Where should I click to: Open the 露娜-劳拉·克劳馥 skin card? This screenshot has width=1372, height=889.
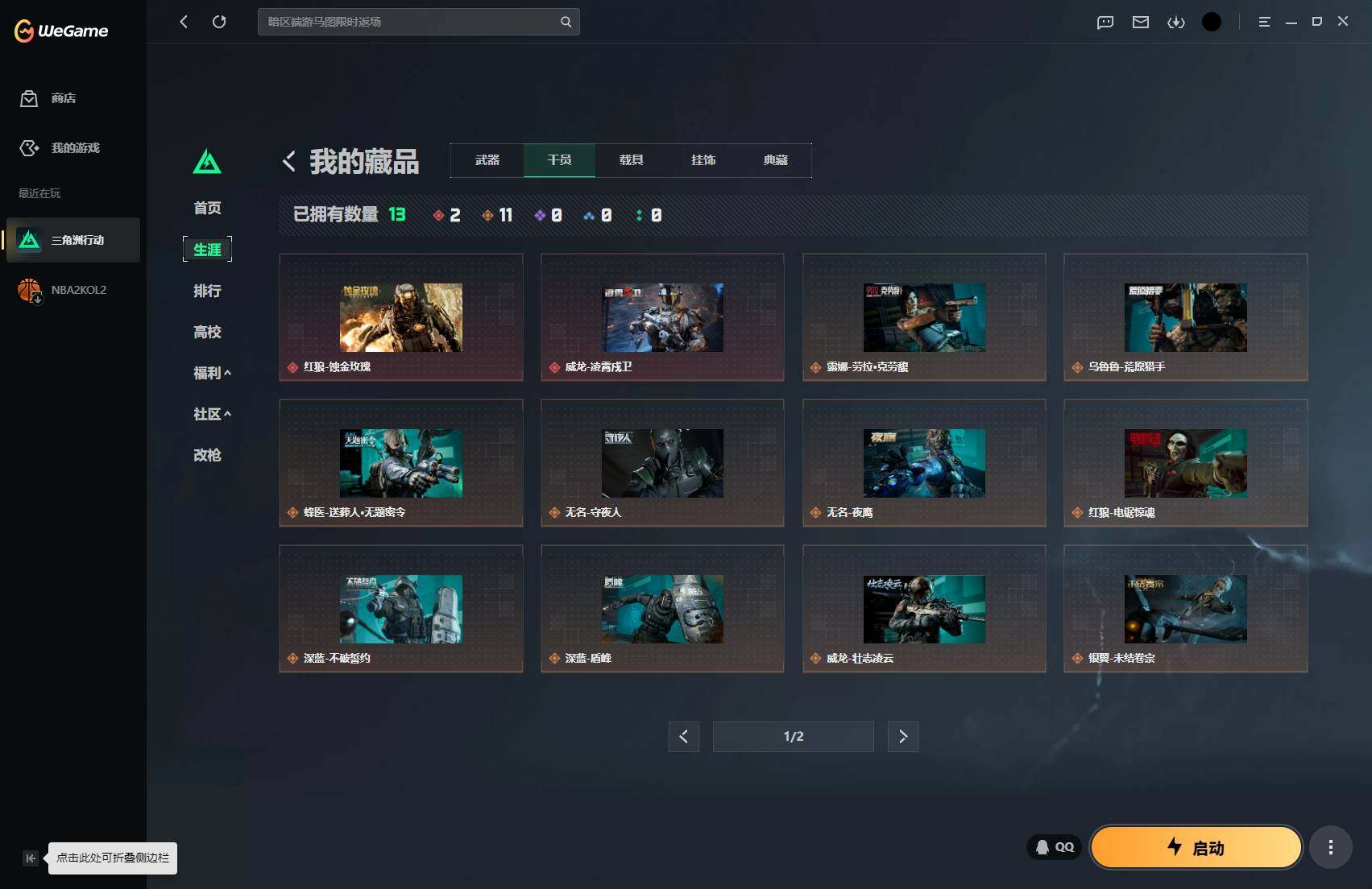click(924, 317)
